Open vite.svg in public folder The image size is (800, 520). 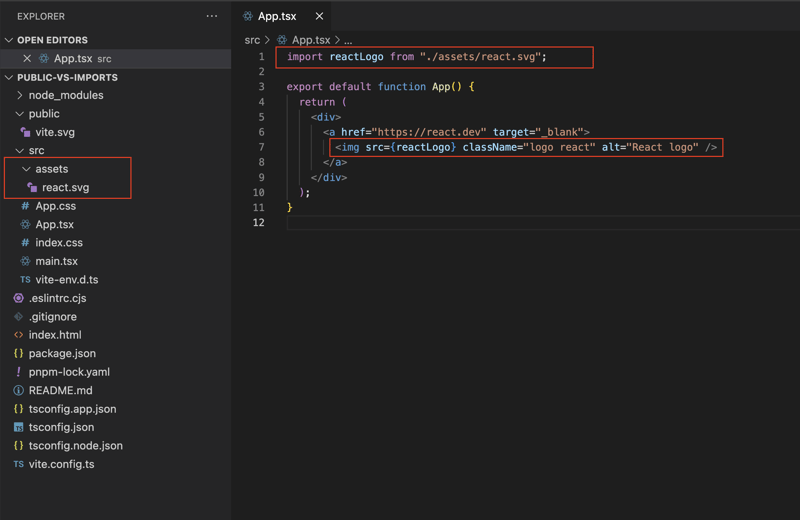[55, 132]
